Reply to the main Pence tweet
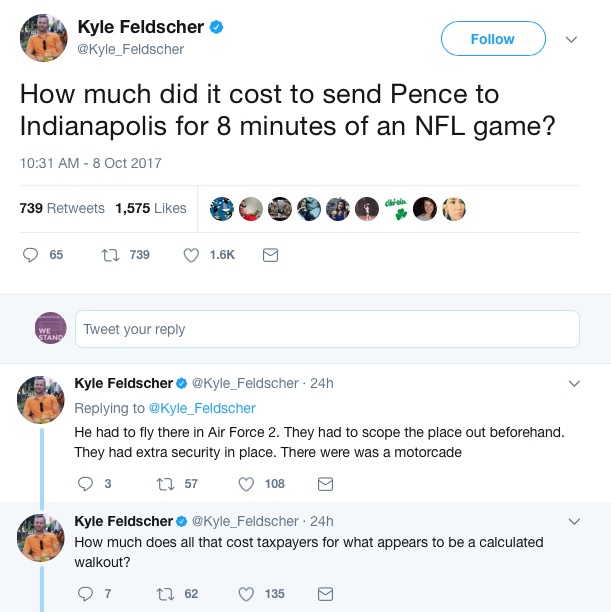611x612 pixels. tap(30, 255)
